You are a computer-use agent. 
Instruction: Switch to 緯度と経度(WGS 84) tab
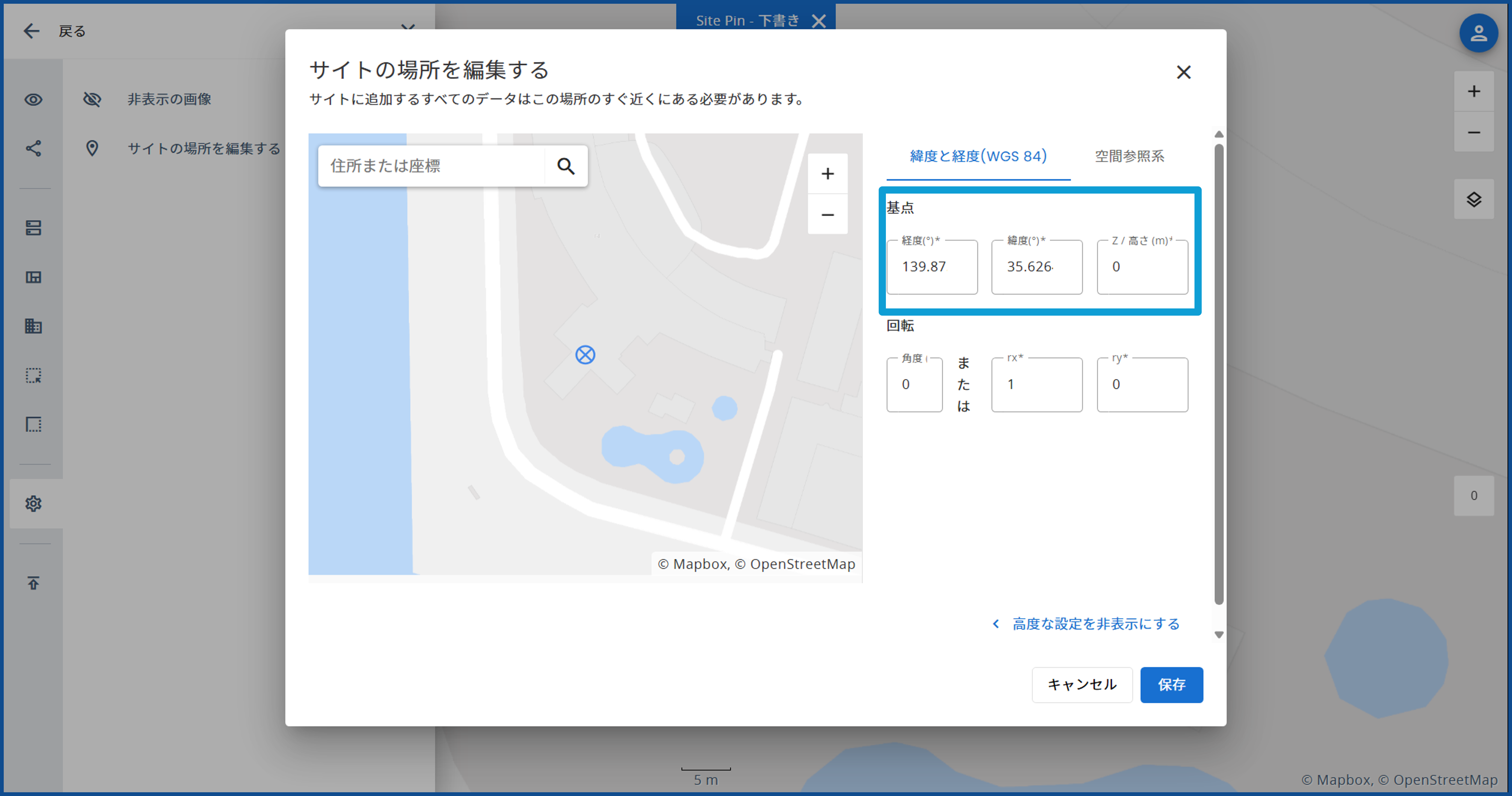[978, 156]
